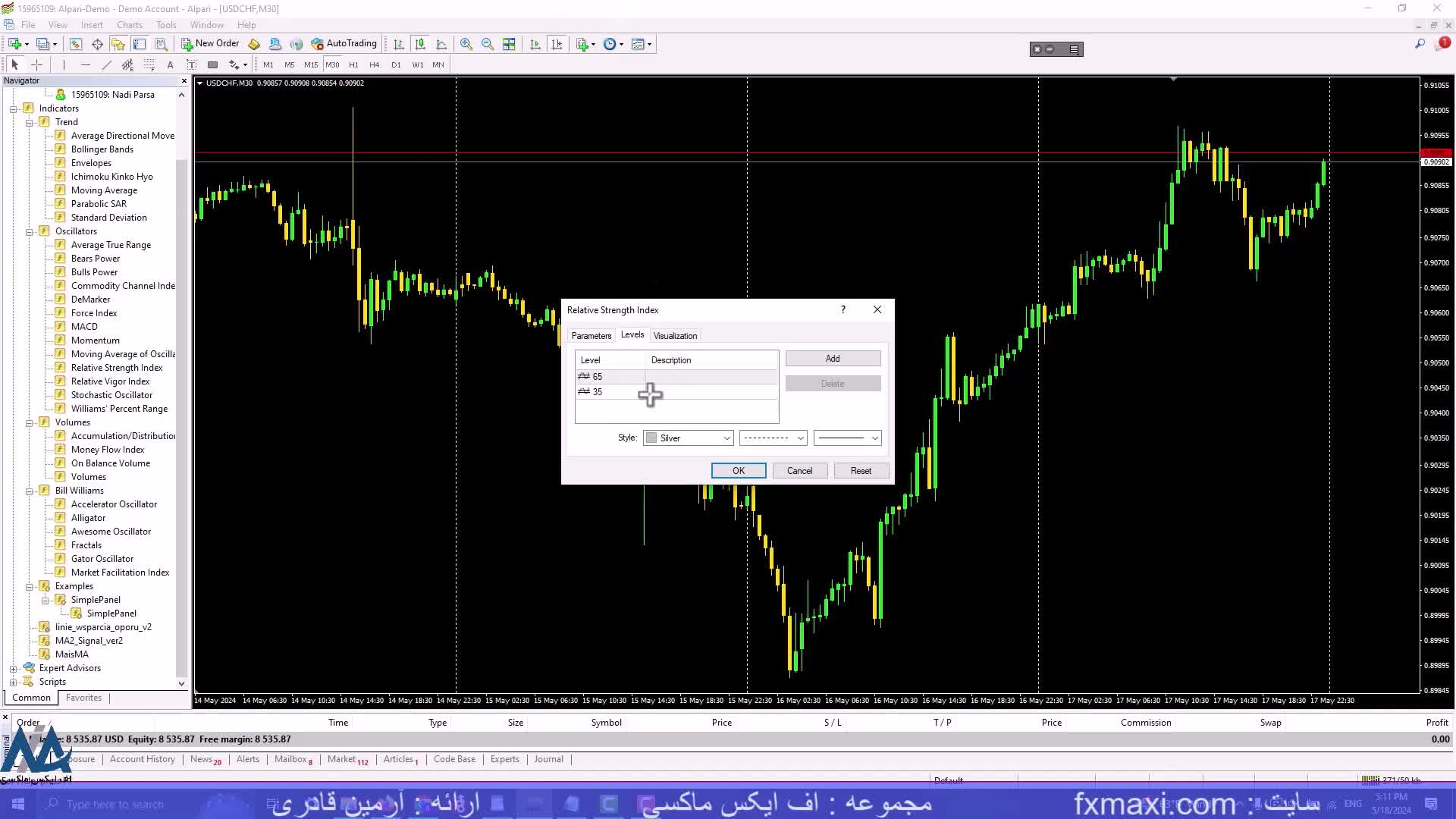The image size is (1456, 819).
Task: Open the Silver color style dropdown
Action: tap(689, 438)
